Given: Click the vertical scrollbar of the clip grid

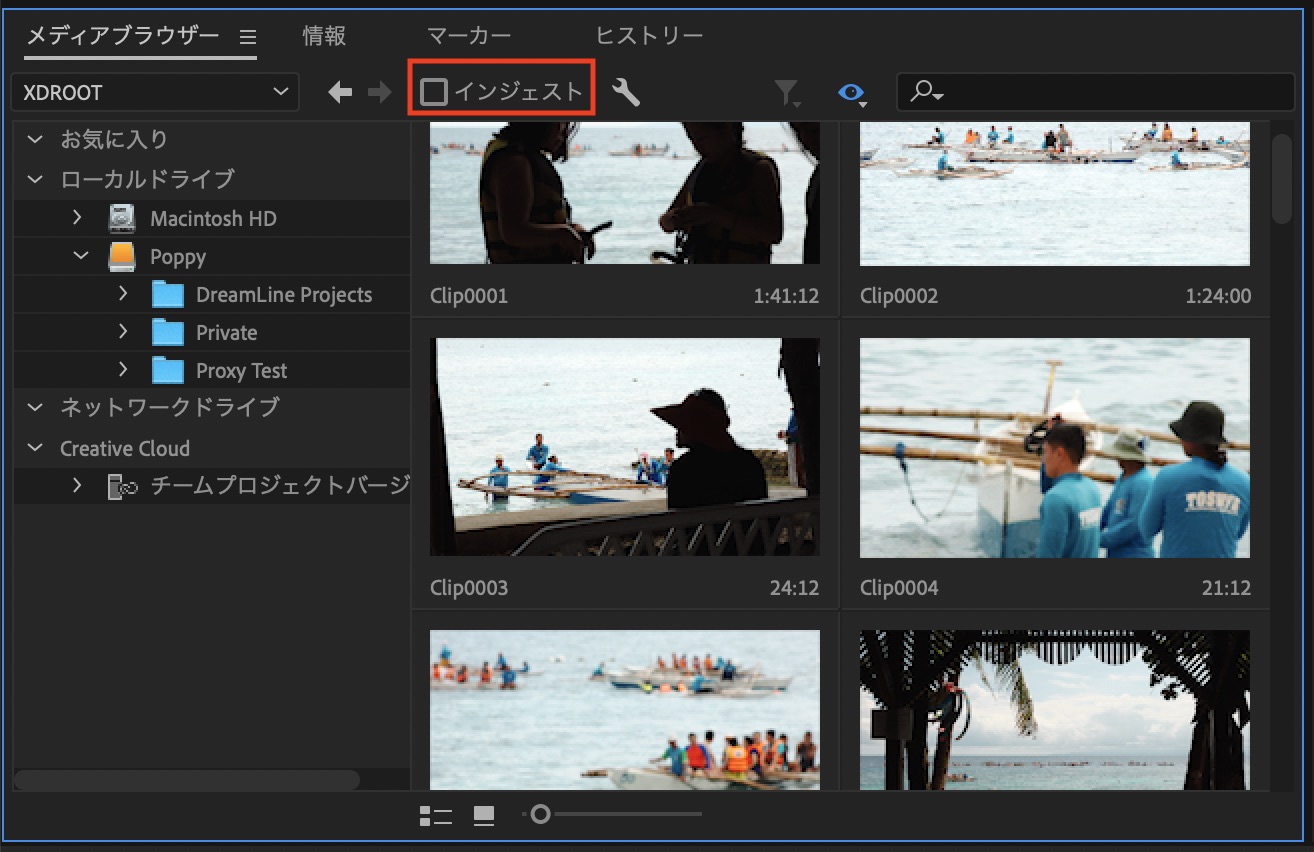Looking at the screenshot, I should point(1282,178).
